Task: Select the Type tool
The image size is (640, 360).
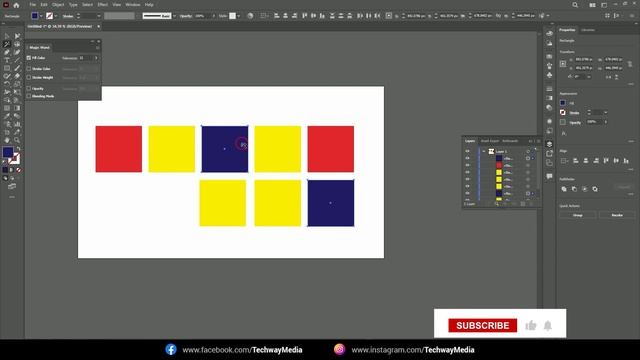Action: 7,60
